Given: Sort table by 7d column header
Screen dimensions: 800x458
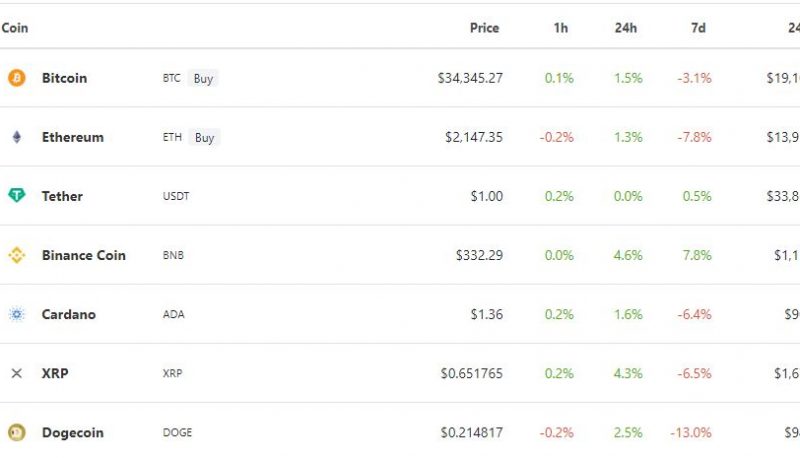Looking at the screenshot, I should click(698, 28).
